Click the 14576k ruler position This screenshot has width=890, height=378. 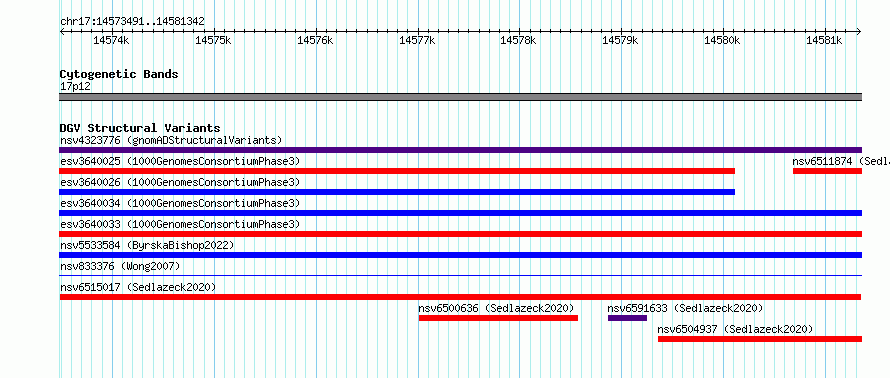pyautogui.click(x=316, y=40)
